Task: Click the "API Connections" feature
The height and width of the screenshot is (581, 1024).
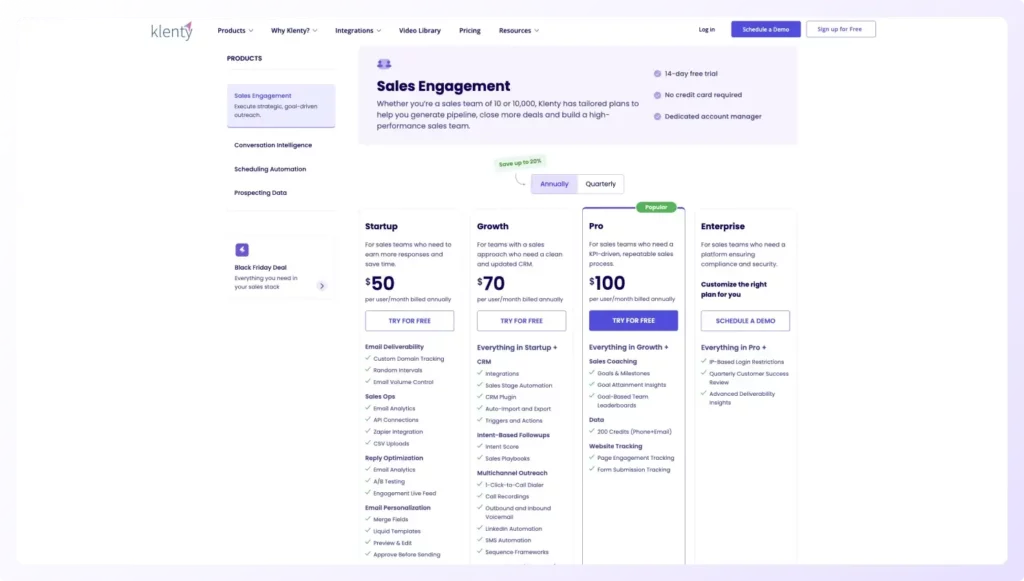Action: pos(396,420)
